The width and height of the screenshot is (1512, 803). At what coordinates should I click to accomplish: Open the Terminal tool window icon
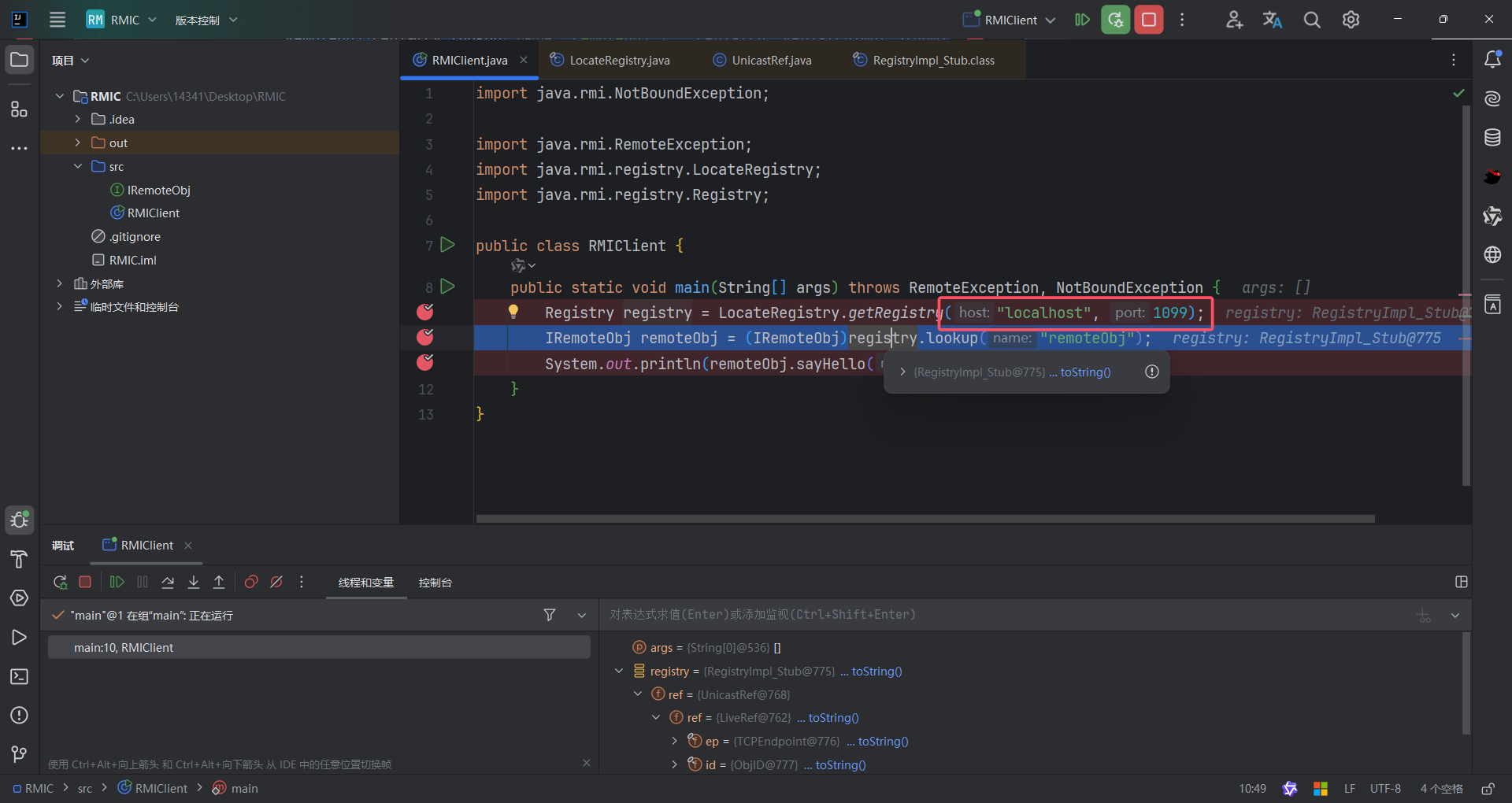19,676
